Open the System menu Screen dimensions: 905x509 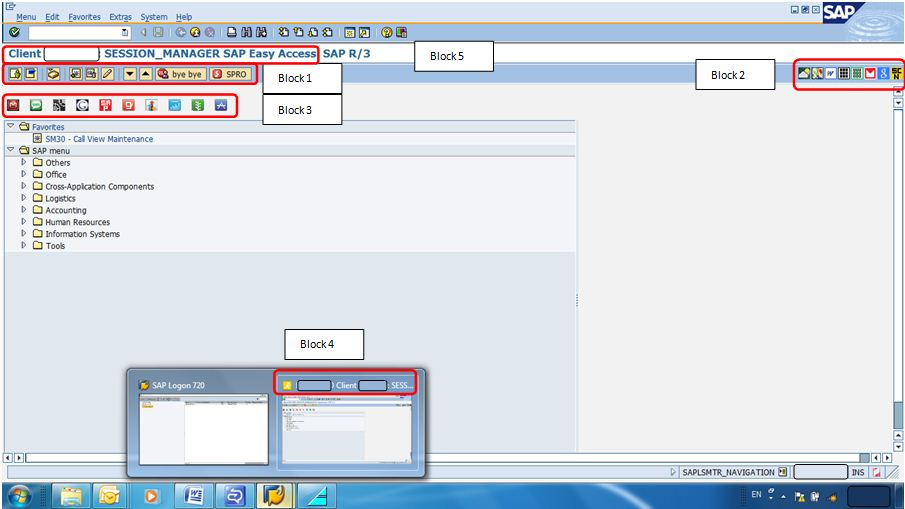click(x=154, y=17)
